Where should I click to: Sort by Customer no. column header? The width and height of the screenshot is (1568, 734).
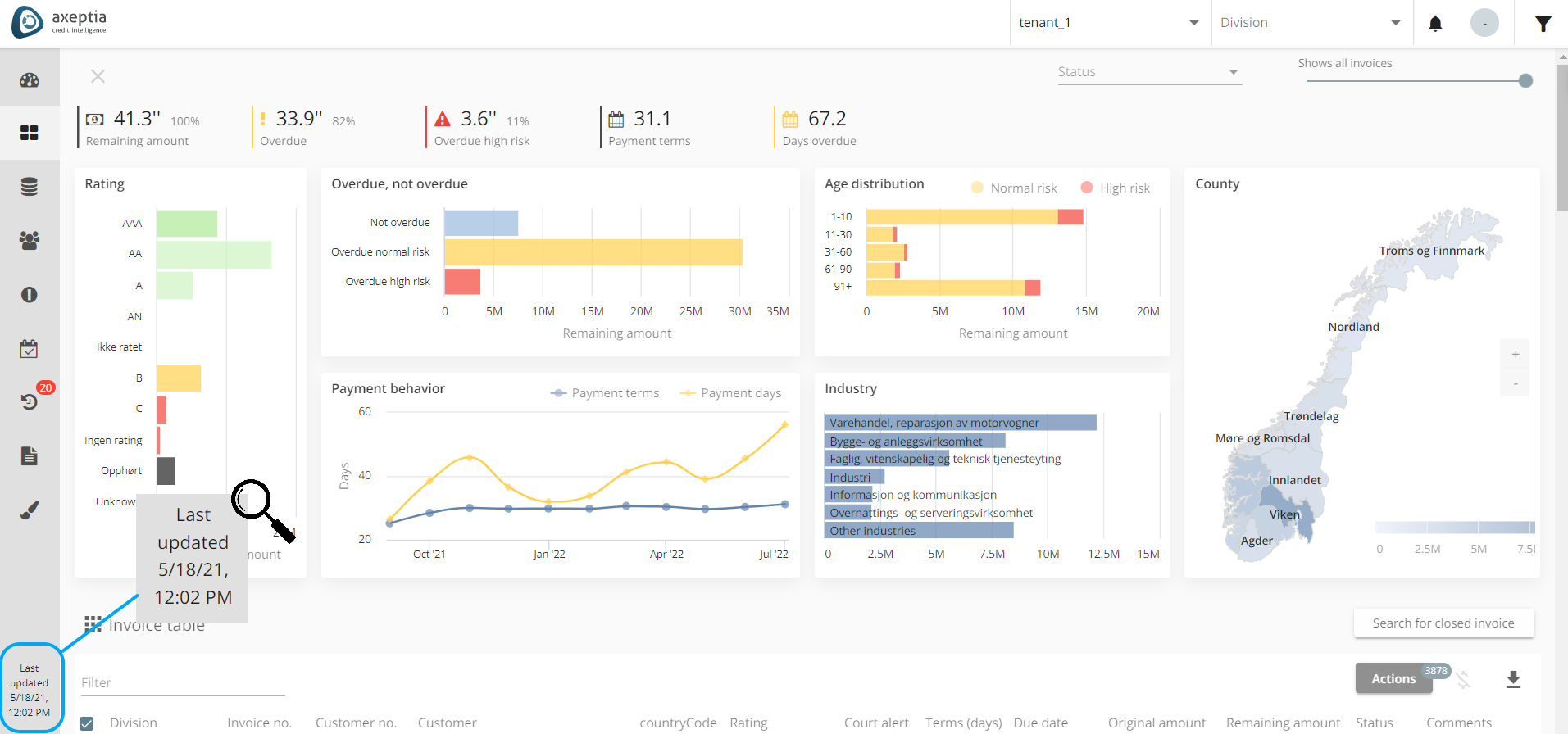point(356,723)
